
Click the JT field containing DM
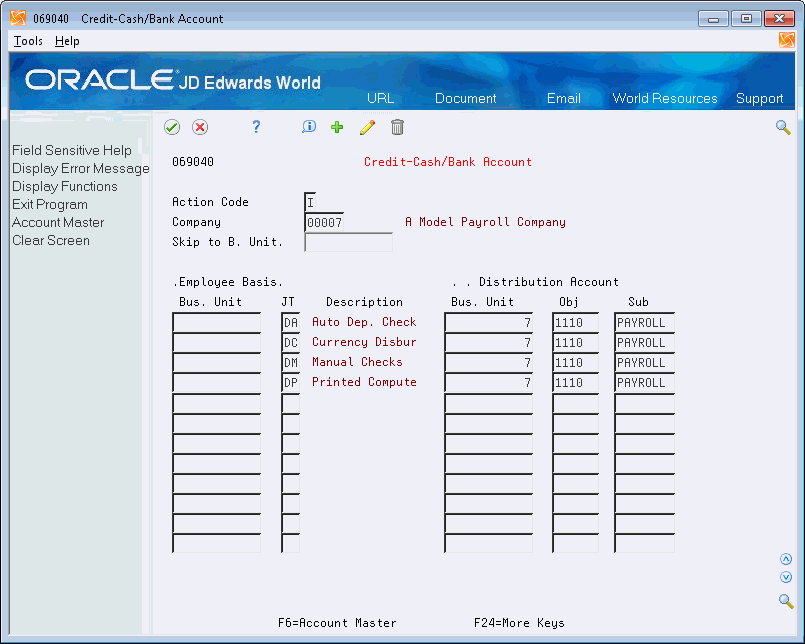pos(291,363)
